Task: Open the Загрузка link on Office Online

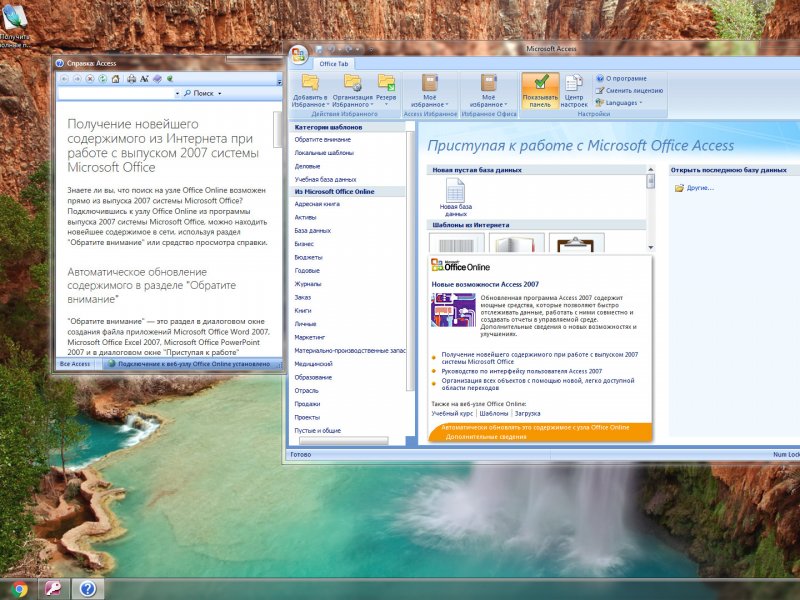Action: (x=528, y=414)
